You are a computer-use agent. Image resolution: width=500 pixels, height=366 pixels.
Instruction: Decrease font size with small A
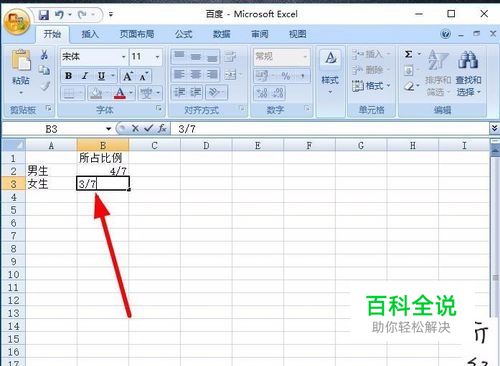[144, 76]
